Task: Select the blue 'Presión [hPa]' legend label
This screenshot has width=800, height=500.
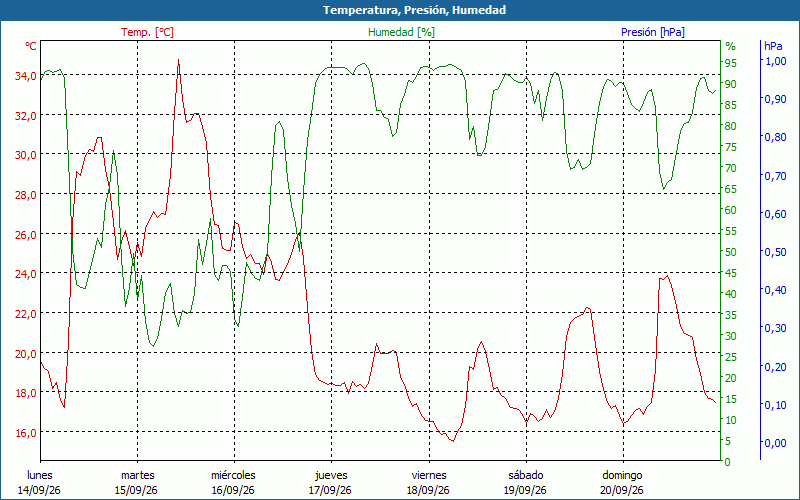Action: pos(653,32)
